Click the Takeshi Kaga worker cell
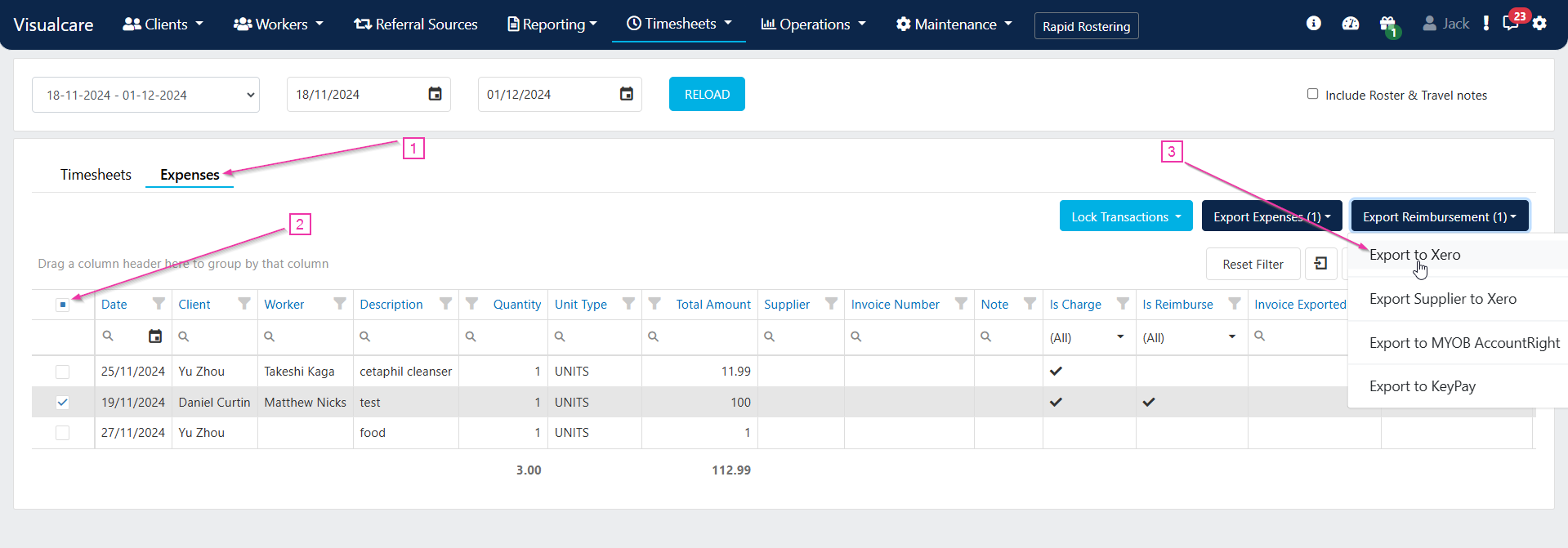This screenshot has height=548, width=1568. coord(305,372)
